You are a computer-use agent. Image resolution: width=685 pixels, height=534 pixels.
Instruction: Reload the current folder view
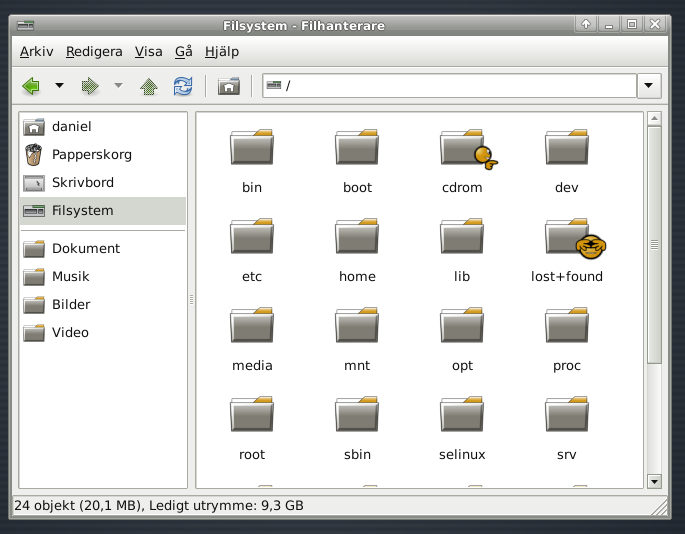(x=183, y=86)
